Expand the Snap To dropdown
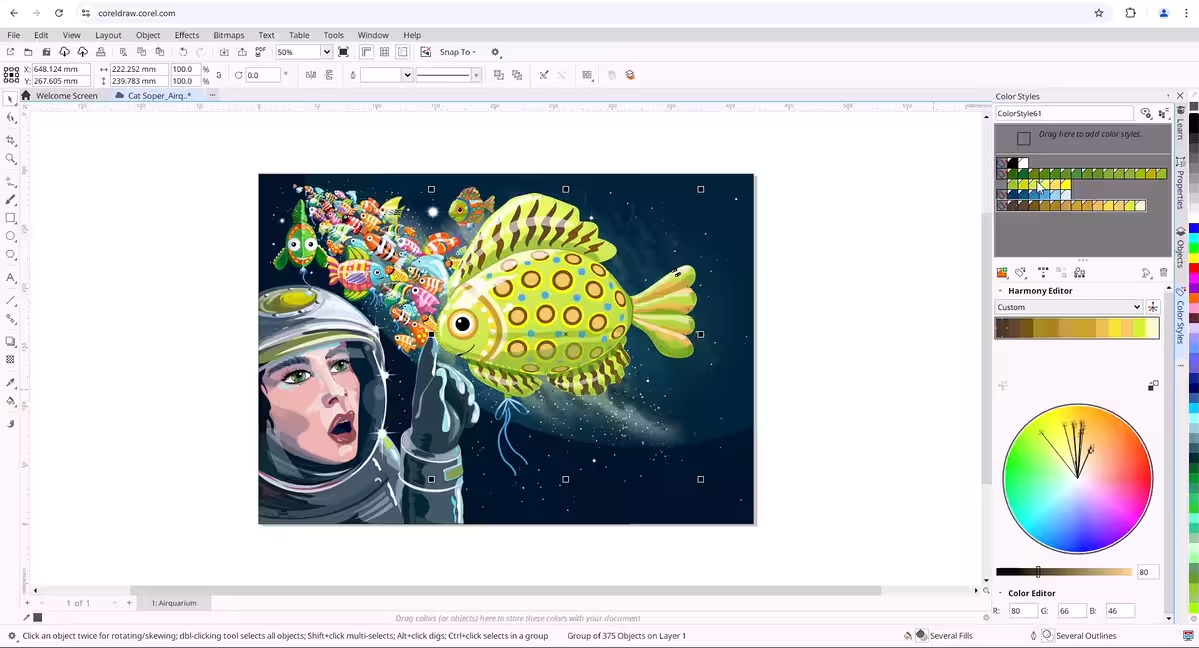Viewport: 1199px width, 648px height. 458,52
